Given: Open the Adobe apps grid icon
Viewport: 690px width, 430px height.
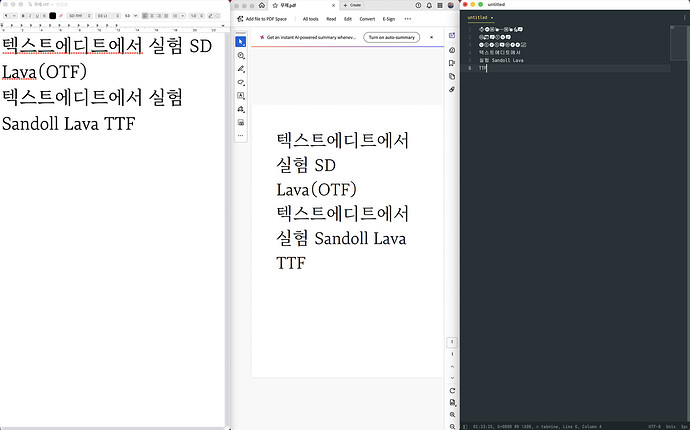Looking at the screenshot, I should point(440,5).
